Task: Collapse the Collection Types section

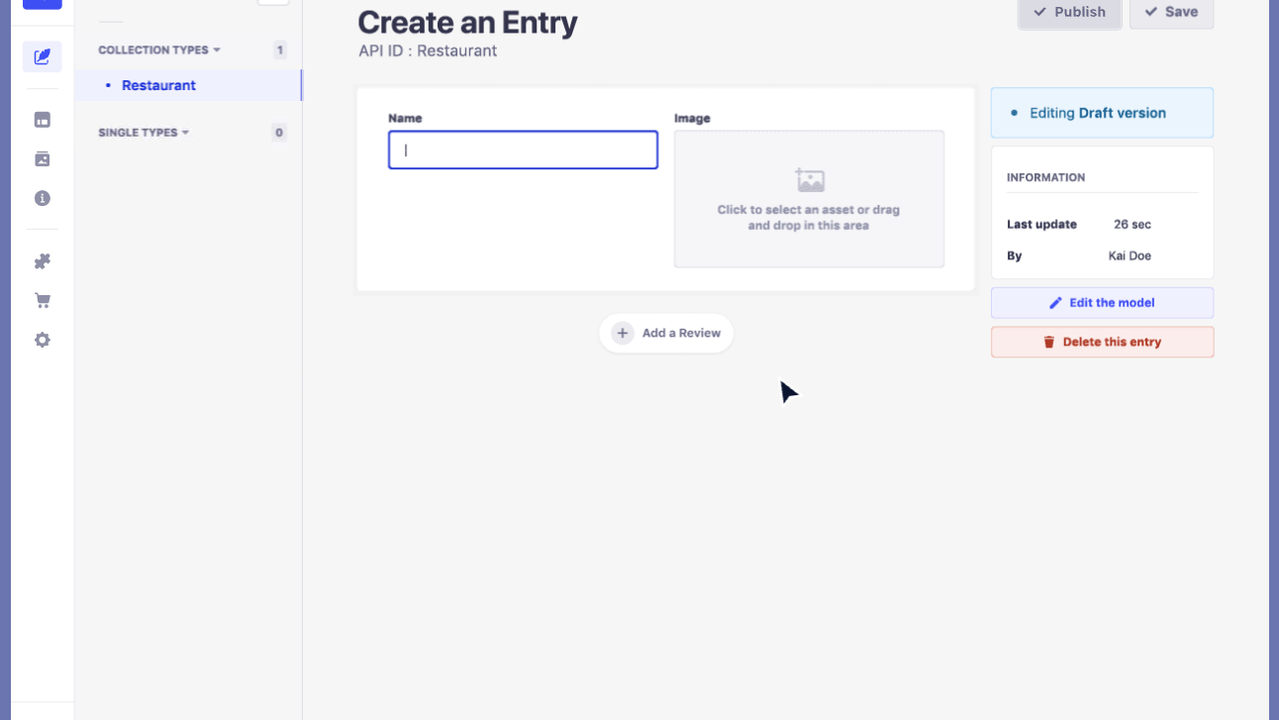Action: pos(159,50)
